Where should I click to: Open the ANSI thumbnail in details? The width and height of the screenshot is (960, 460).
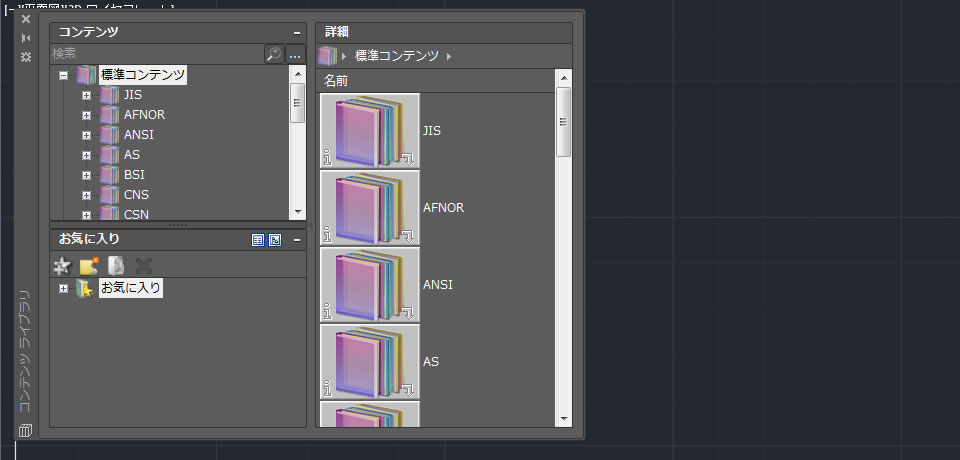[370, 285]
